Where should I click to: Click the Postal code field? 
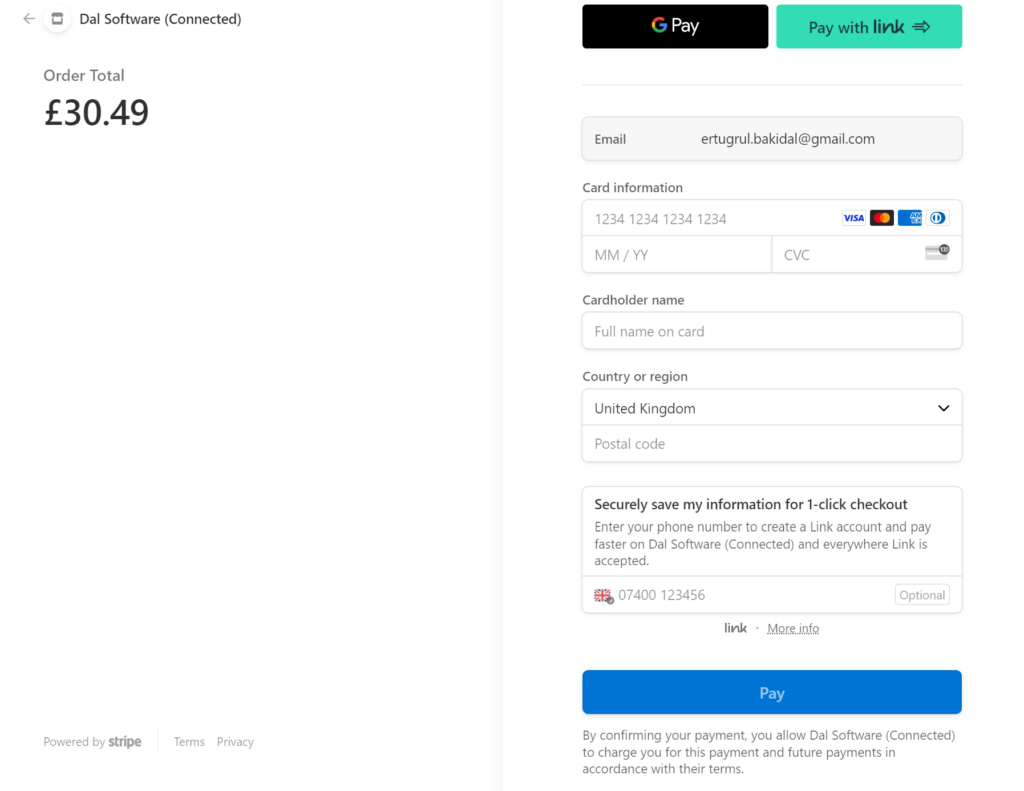(771, 444)
